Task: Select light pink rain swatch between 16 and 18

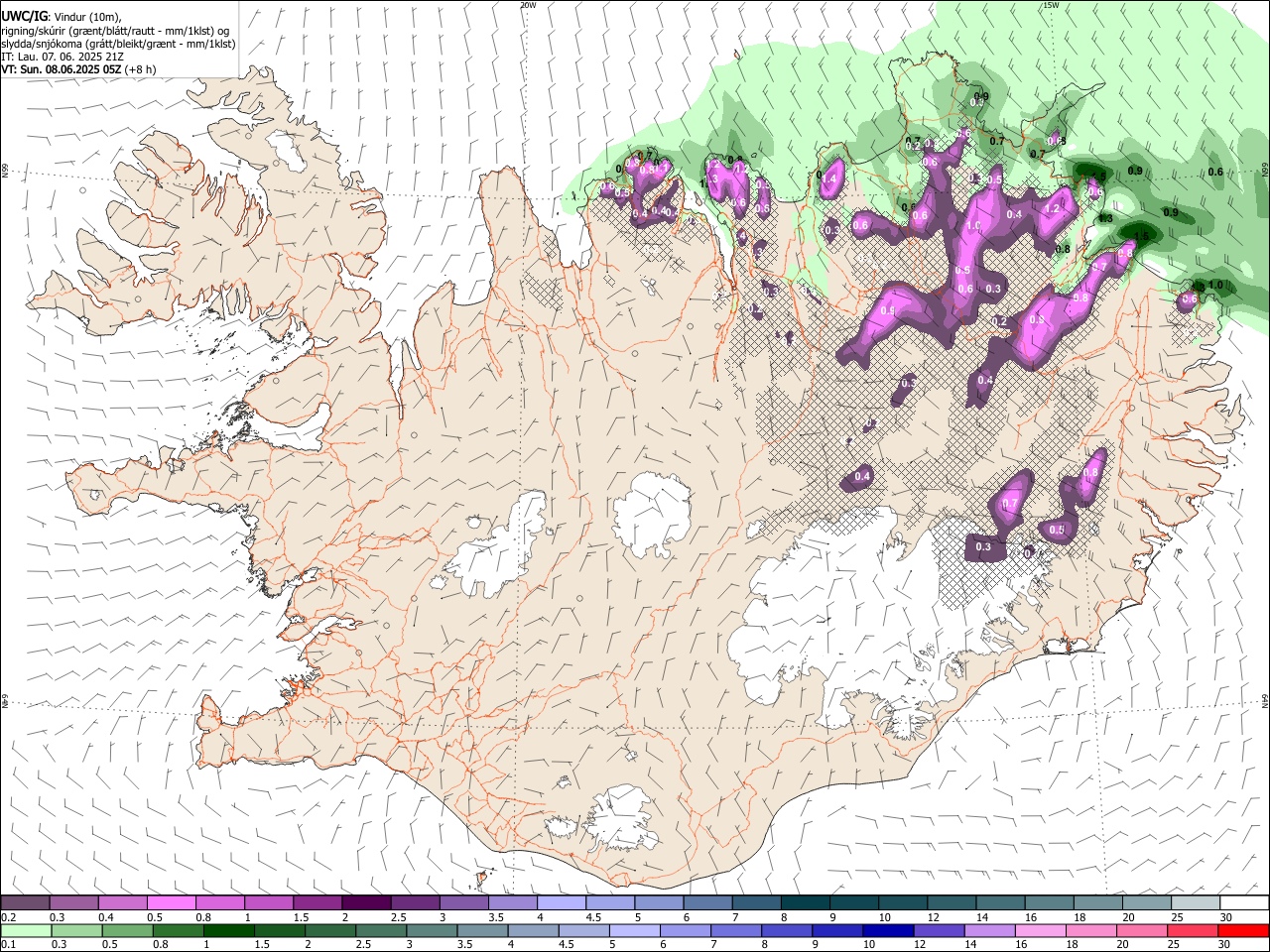Action: (x=1040, y=931)
